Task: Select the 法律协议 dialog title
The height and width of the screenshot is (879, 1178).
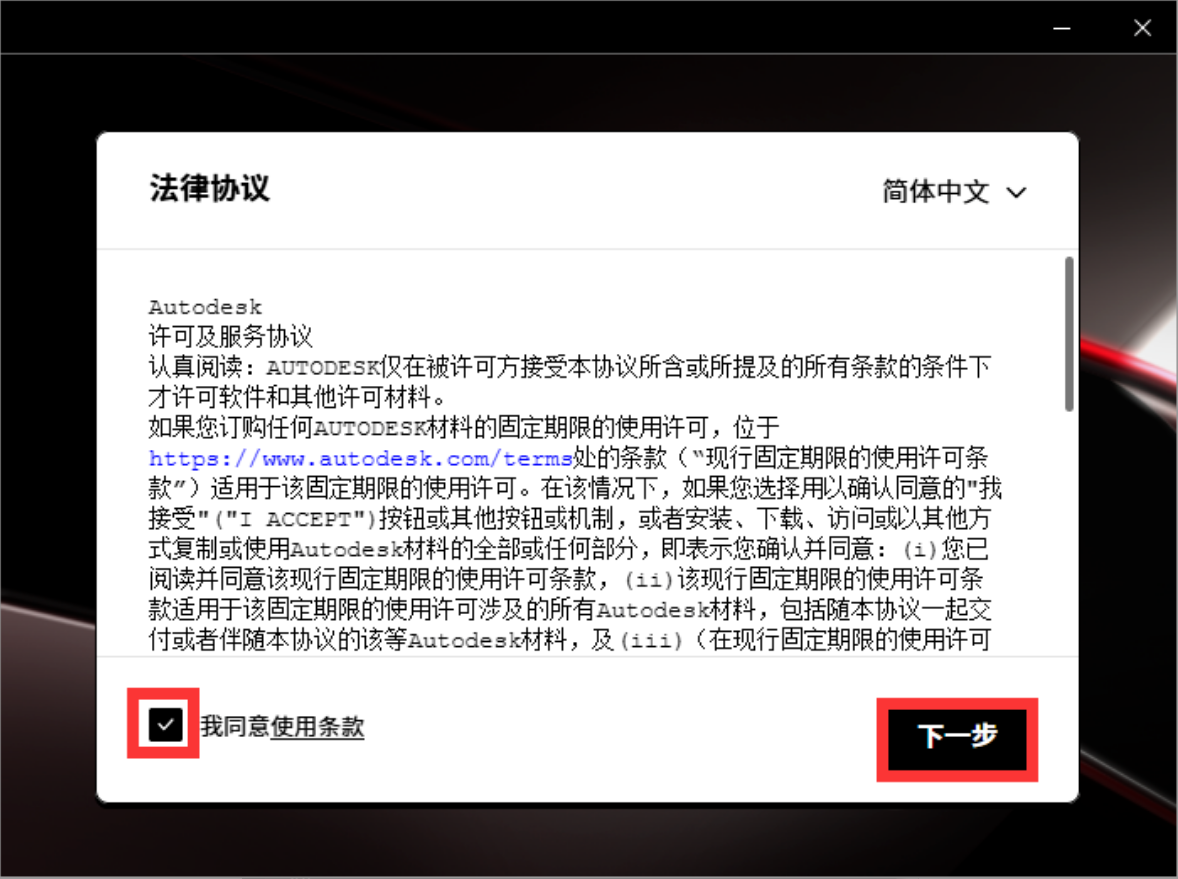Action: coord(209,186)
